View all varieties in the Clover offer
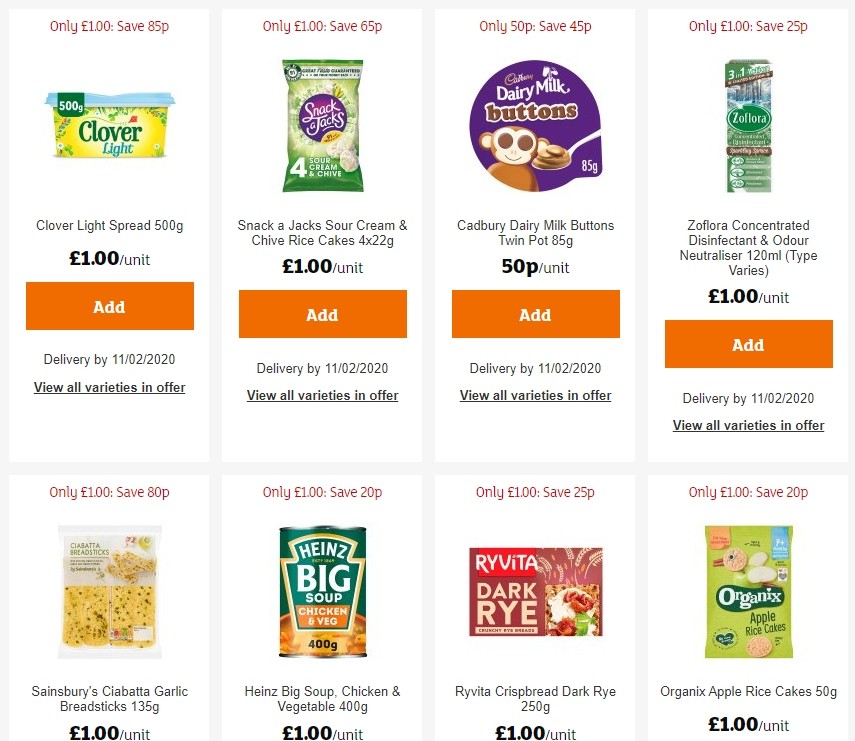Screen dimensions: 855x741 click(109, 387)
